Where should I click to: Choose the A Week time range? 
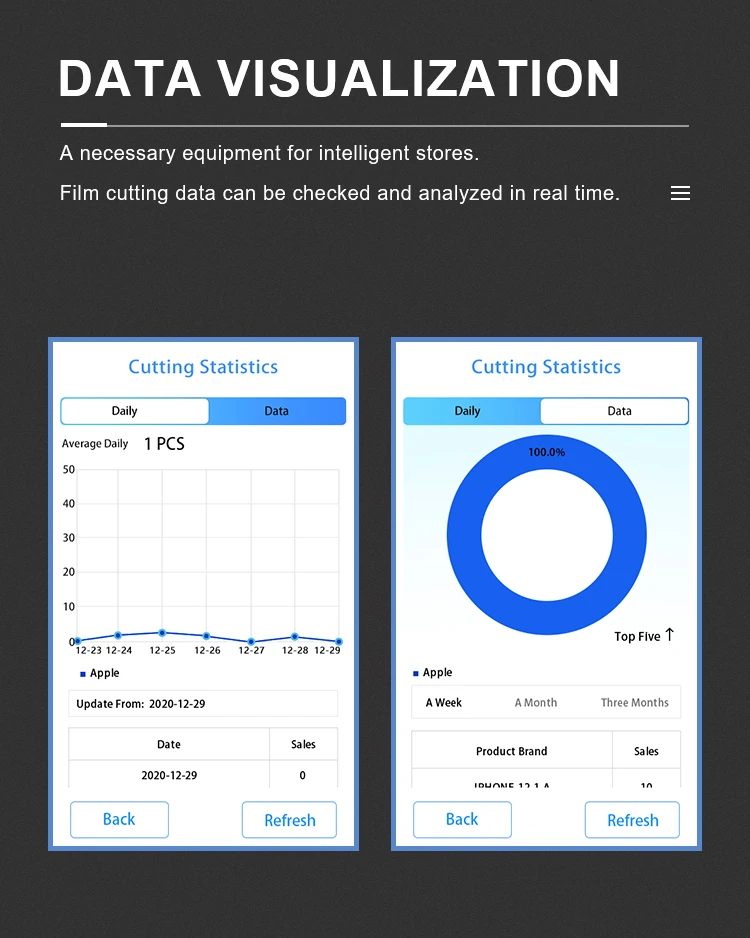click(x=444, y=702)
